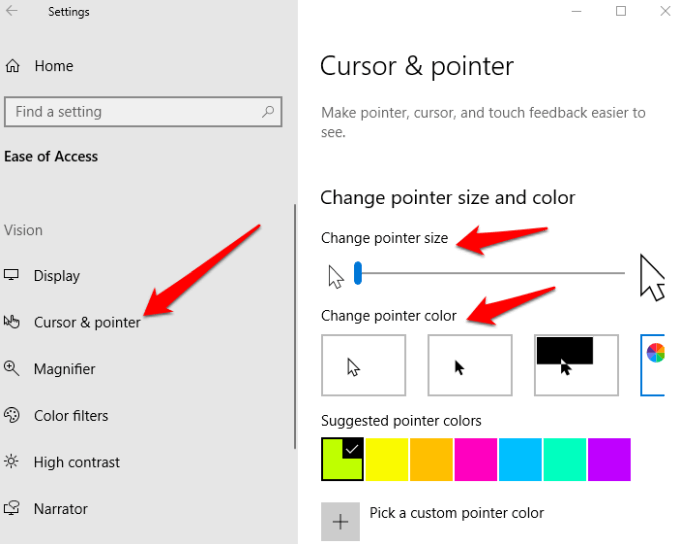This screenshot has width=680, height=544.
Task: Select the black pointer color option
Action: (470, 365)
